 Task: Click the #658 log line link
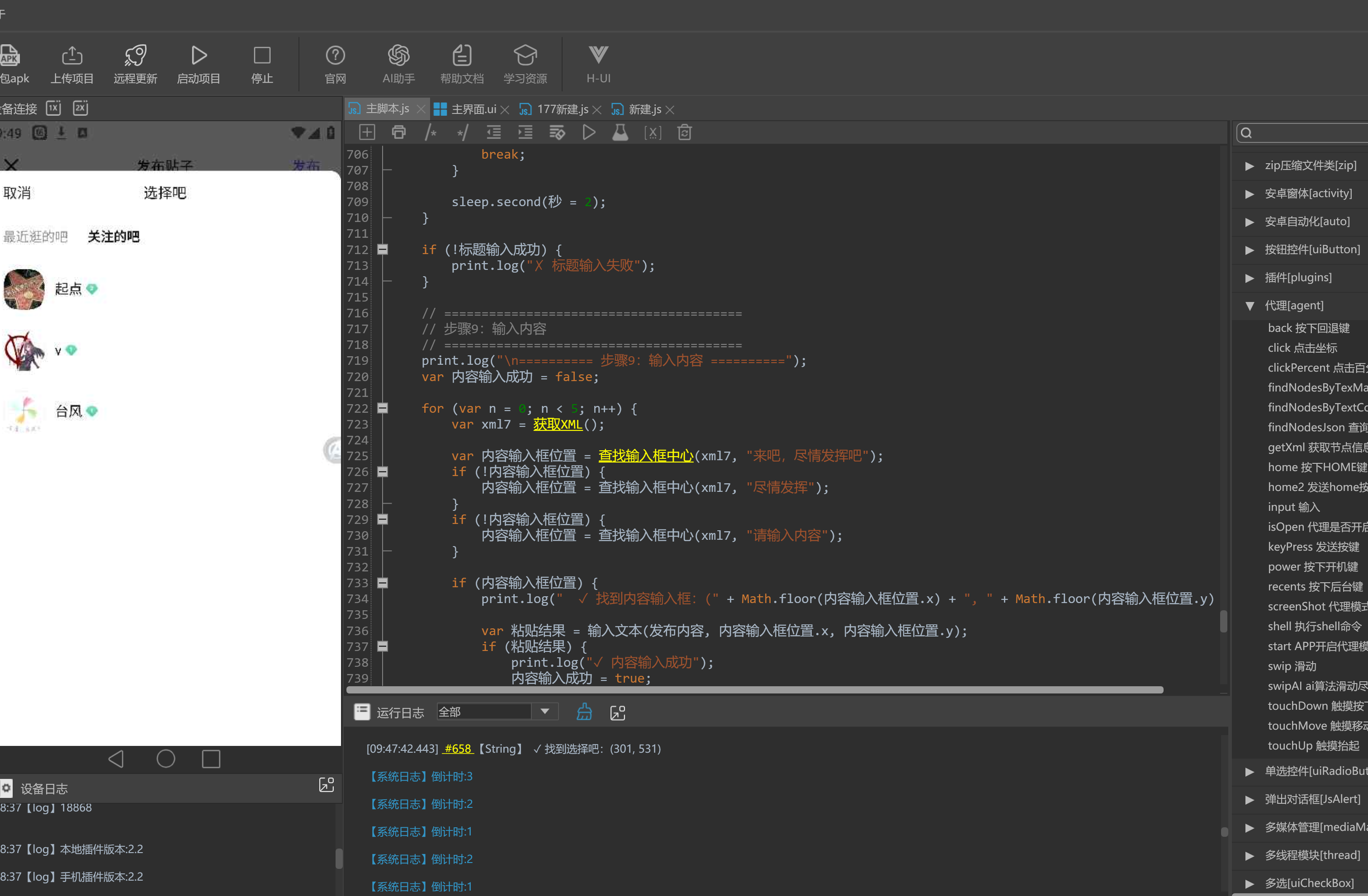(x=458, y=748)
